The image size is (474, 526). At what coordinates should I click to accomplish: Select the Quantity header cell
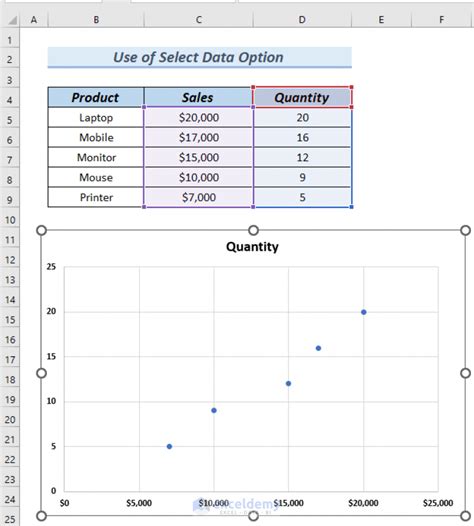302,97
